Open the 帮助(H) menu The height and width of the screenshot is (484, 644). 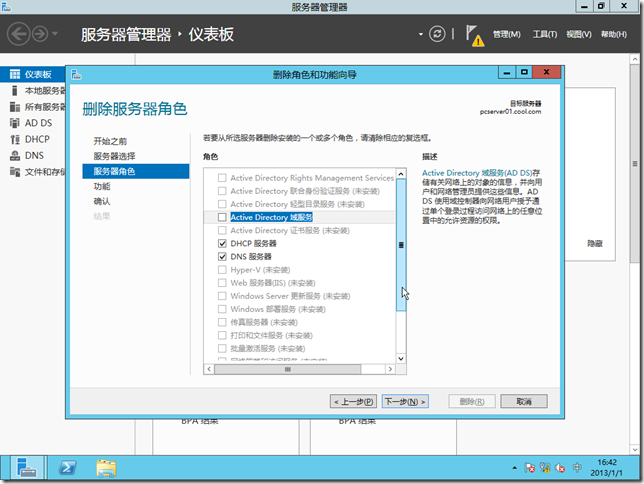pyautogui.click(x=614, y=34)
